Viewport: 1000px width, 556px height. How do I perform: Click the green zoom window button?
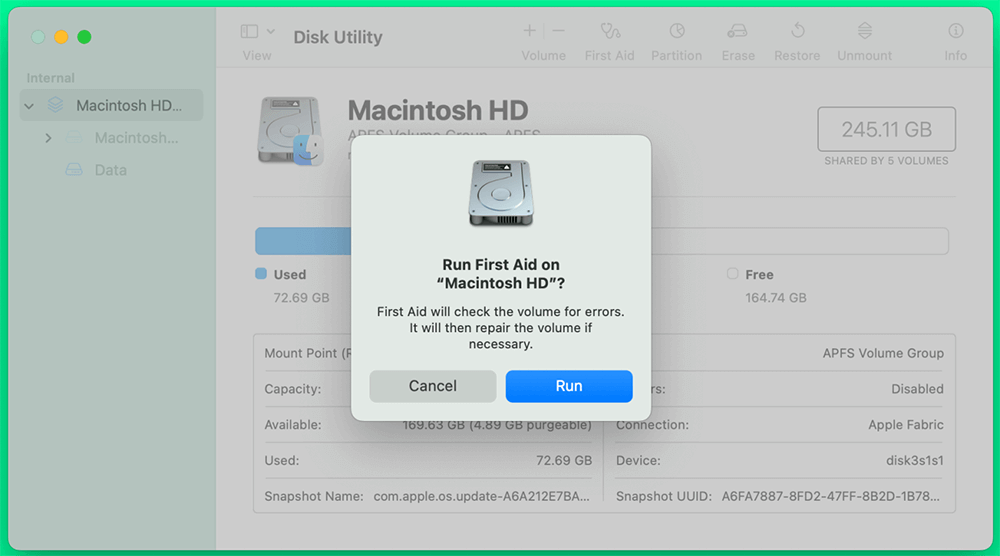(84, 37)
